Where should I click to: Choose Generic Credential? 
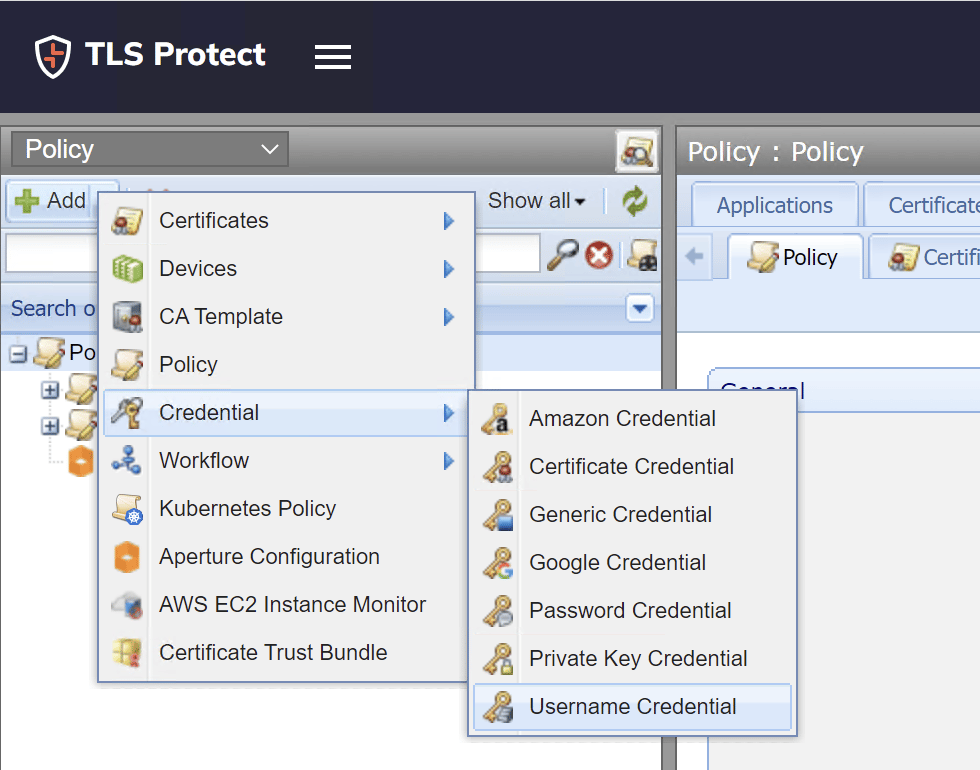[x=632, y=515]
